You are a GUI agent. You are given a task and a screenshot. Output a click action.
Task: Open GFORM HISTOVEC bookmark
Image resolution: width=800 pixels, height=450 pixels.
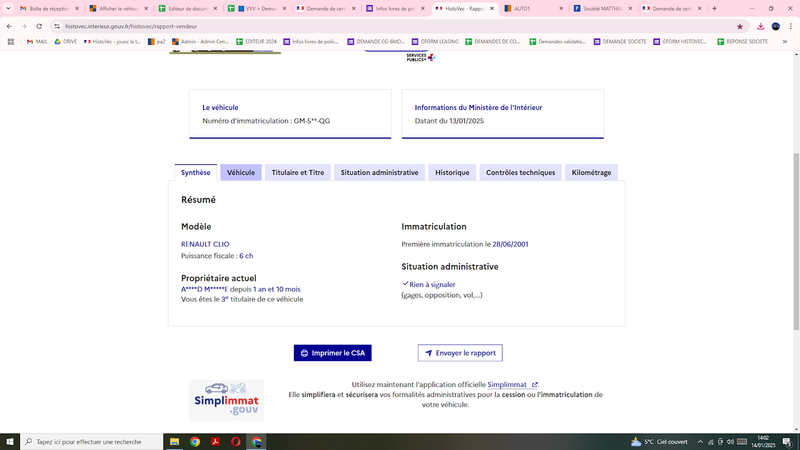point(681,42)
